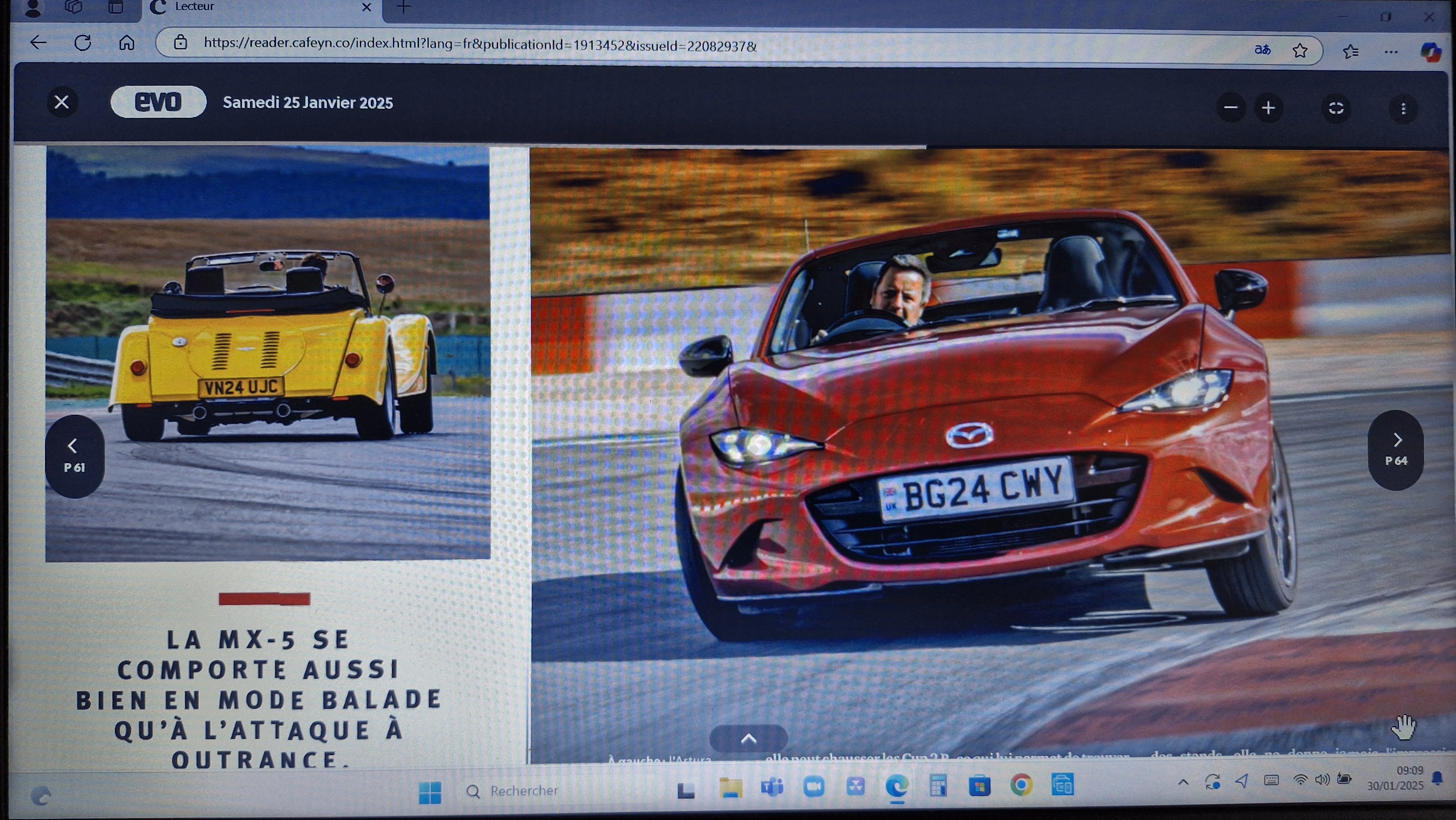Open the browser home page
Viewport: 1456px width, 820px height.
[x=127, y=43]
